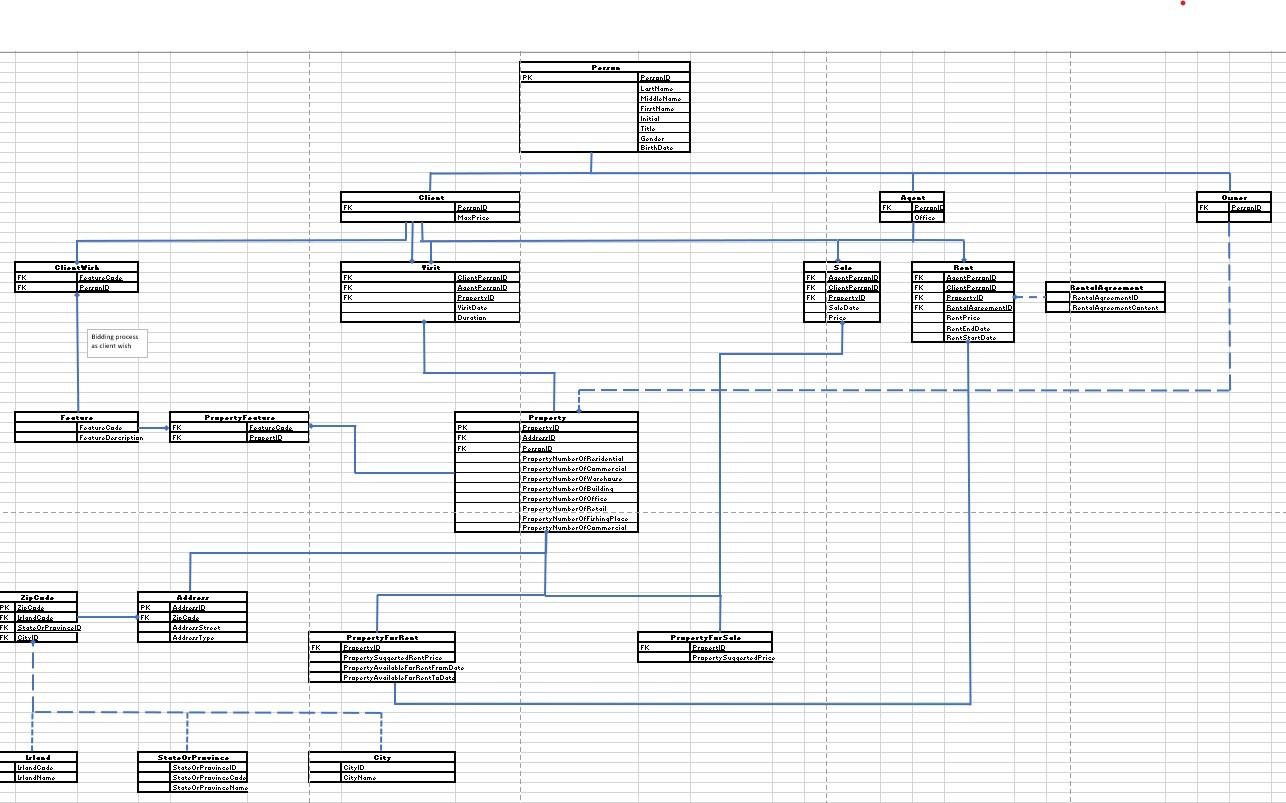The width and height of the screenshot is (1286, 803).
Task: Select the Person table header
Action: tap(604, 66)
